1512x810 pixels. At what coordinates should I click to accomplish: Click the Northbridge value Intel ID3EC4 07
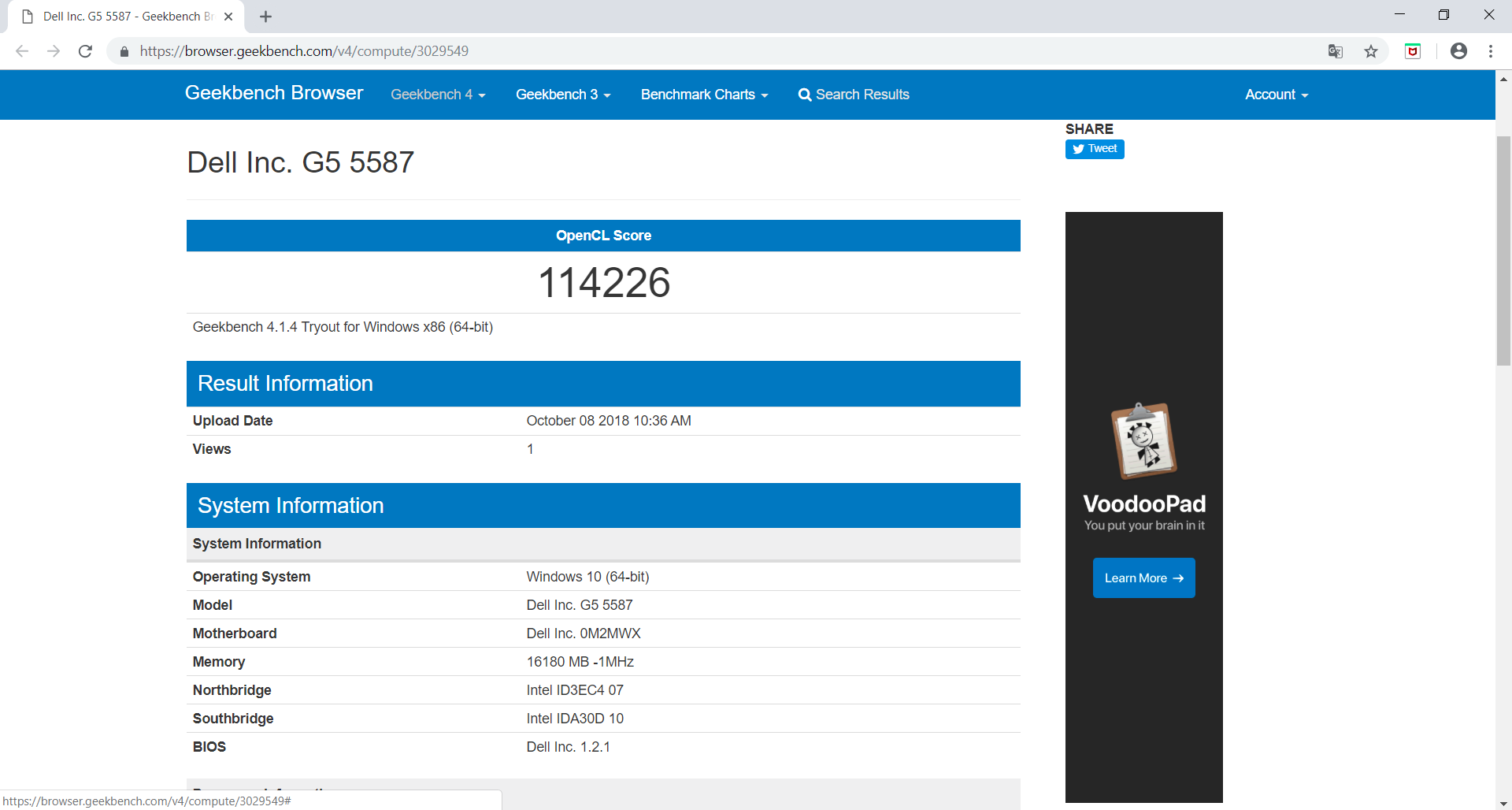575,690
